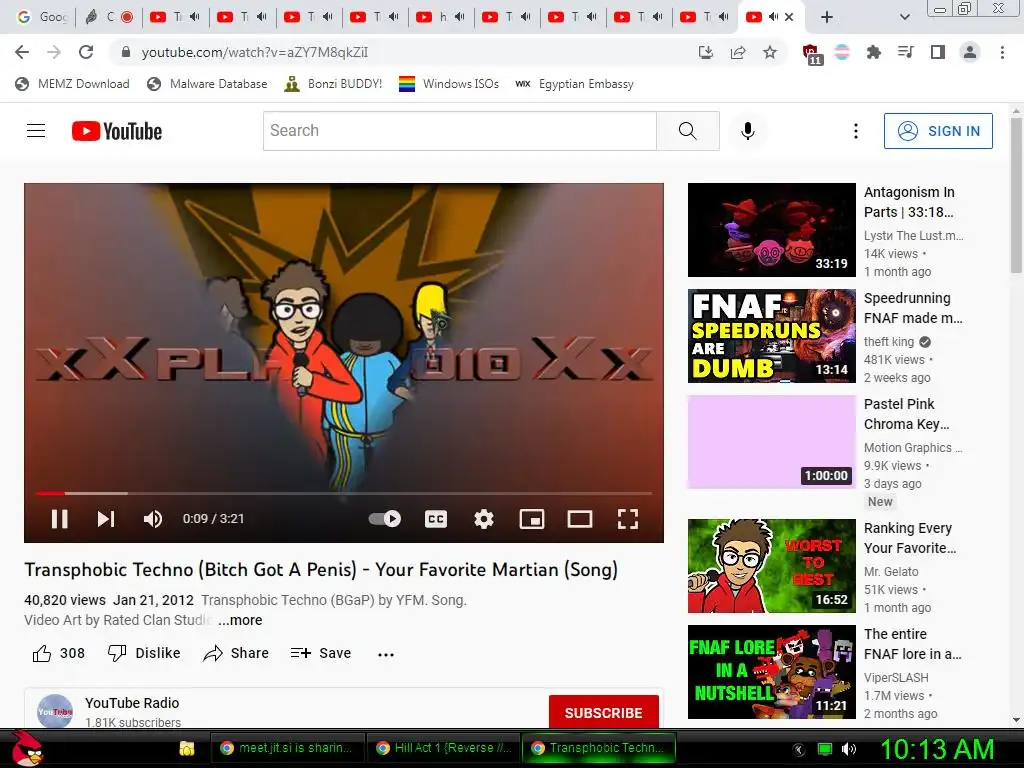Expand description with ...more
The width and height of the screenshot is (1024, 768).
(x=240, y=620)
